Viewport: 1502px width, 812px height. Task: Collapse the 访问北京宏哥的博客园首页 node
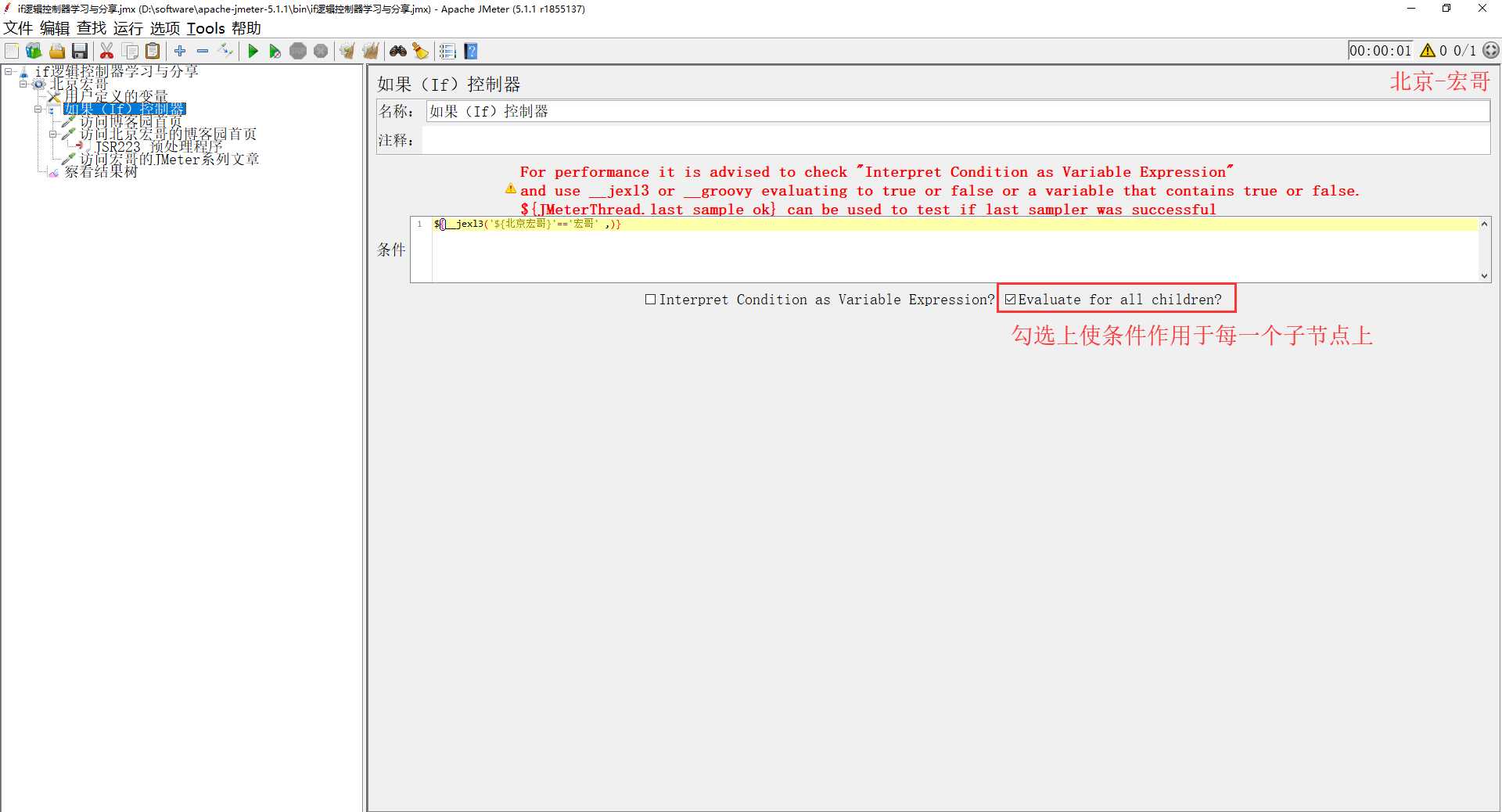(x=52, y=134)
